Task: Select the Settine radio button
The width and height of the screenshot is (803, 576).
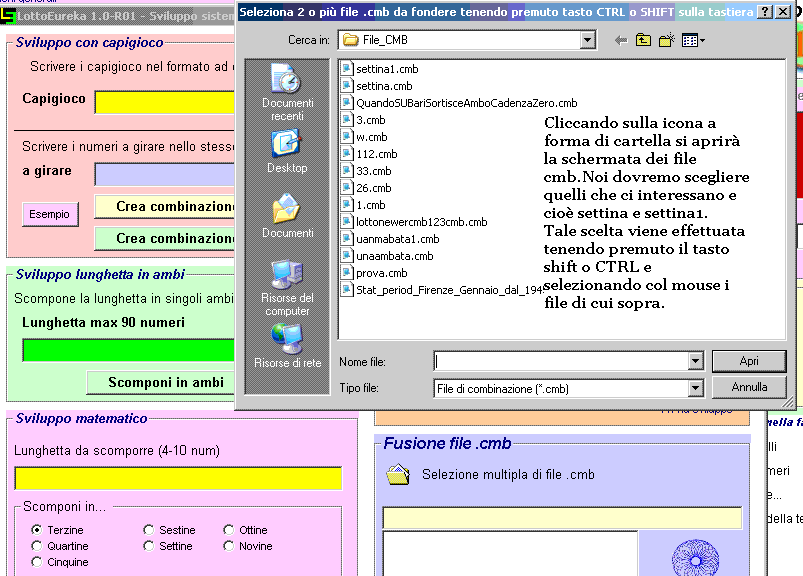Action: tap(149, 546)
